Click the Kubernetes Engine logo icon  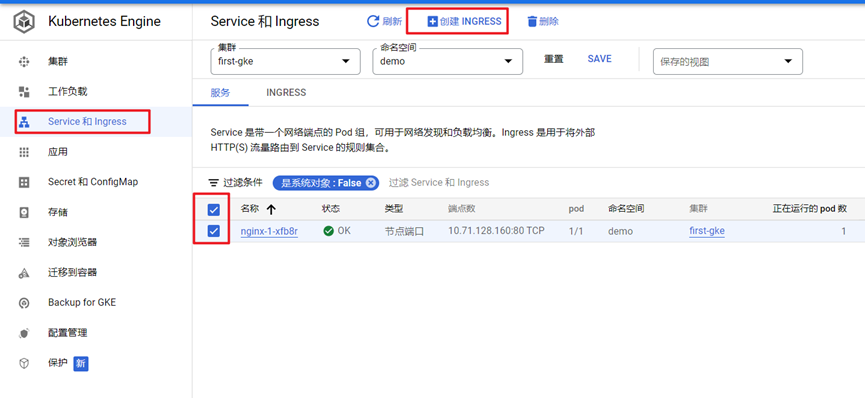click(24, 22)
